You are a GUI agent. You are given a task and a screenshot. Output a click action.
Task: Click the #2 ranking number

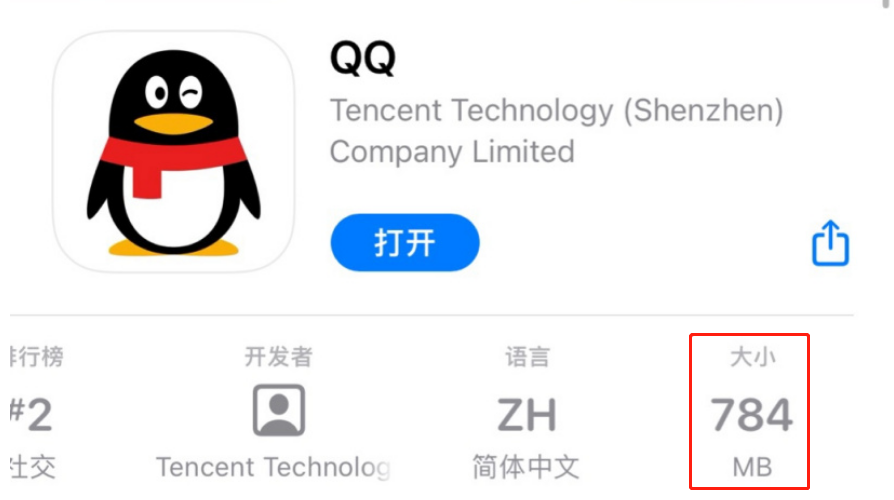[x=32, y=415]
